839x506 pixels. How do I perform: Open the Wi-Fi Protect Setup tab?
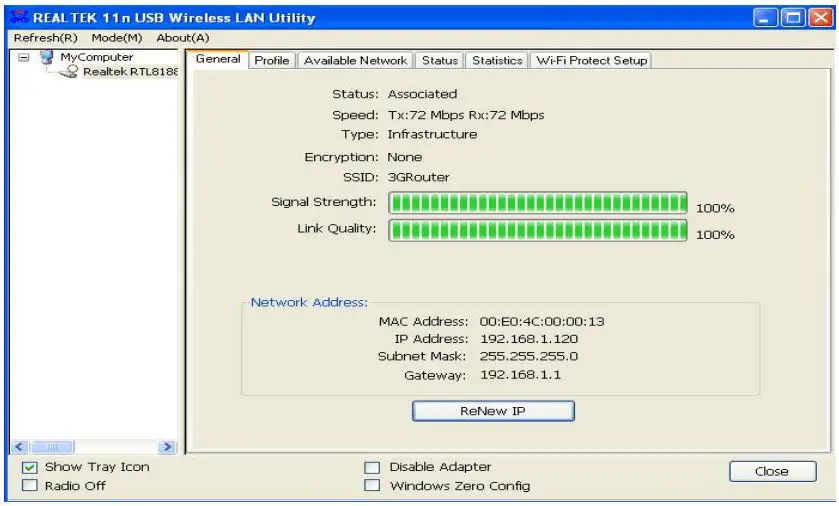point(591,60)
